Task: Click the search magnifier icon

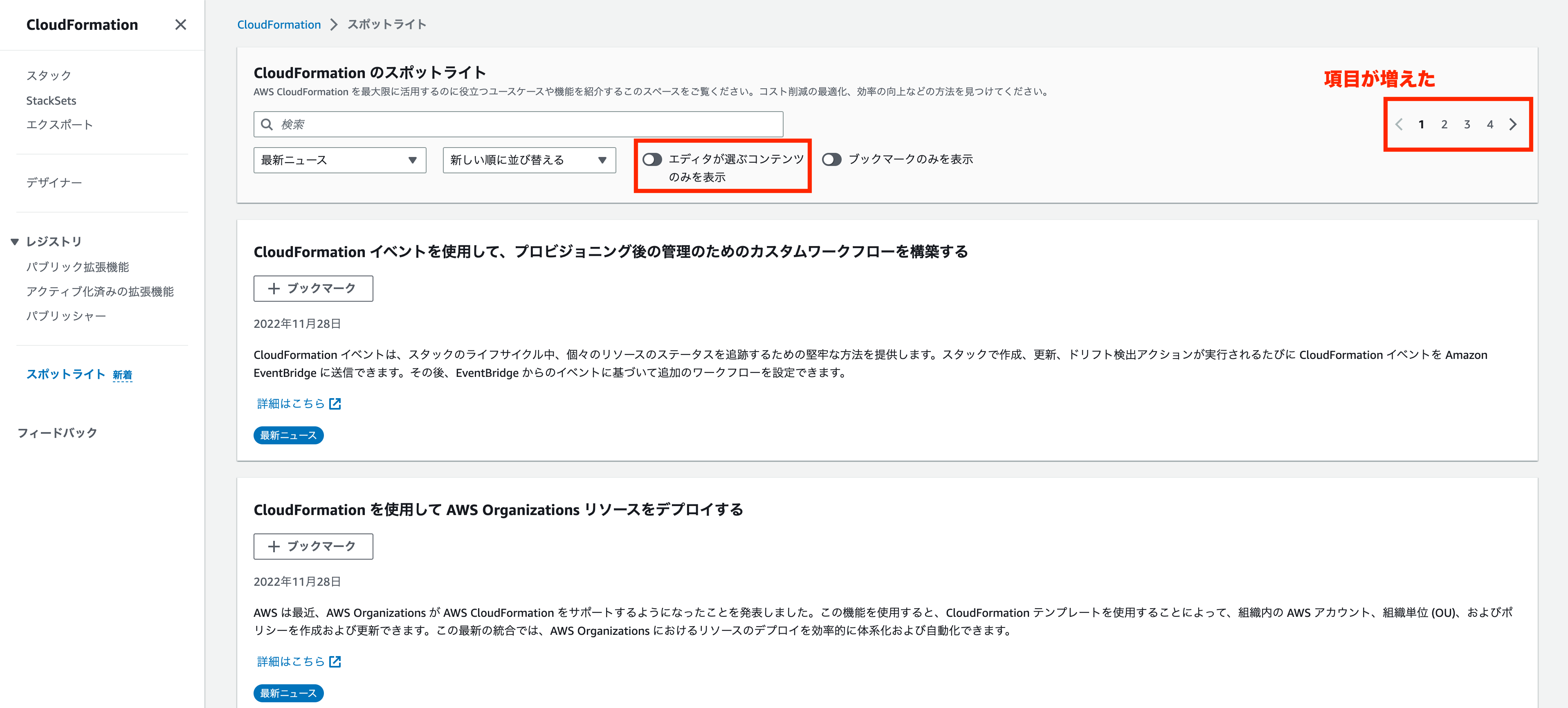Action: 267,125
